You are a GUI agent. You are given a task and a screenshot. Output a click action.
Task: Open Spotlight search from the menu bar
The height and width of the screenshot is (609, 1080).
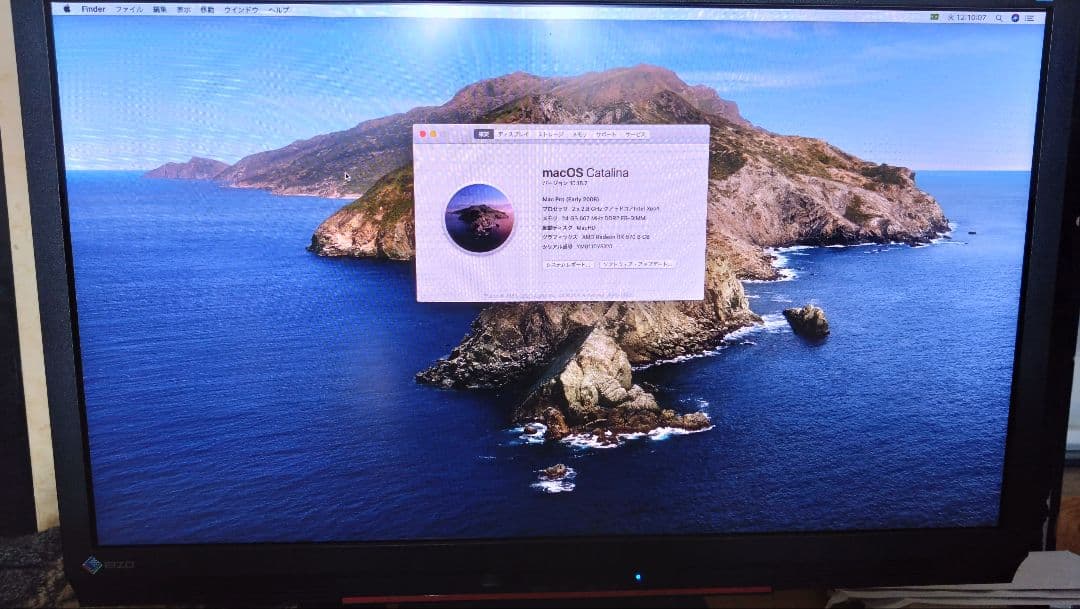coord(999,16)
